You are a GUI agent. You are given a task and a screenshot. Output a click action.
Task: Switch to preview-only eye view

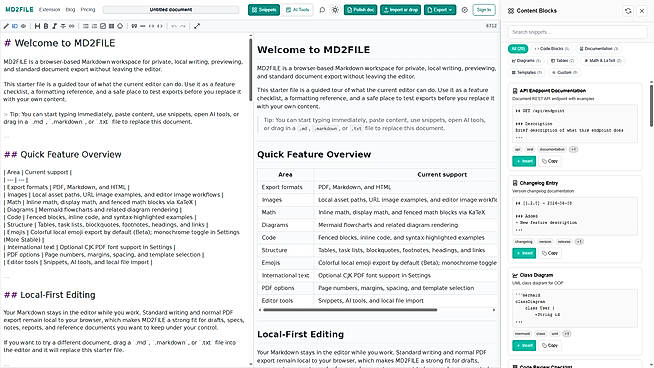[23, 26]
